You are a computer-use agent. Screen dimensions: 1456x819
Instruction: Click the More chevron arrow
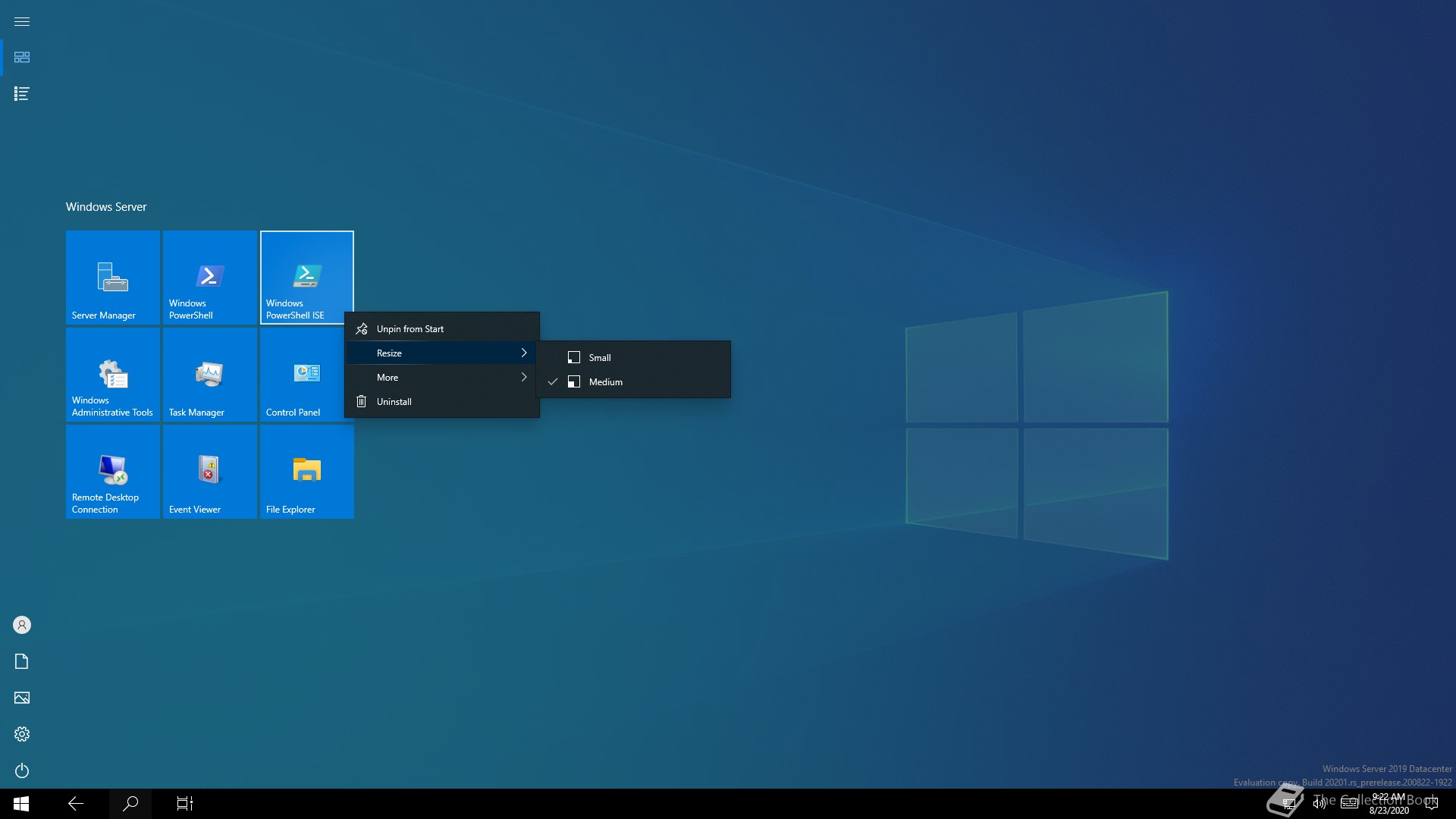[x=524, y=378]
